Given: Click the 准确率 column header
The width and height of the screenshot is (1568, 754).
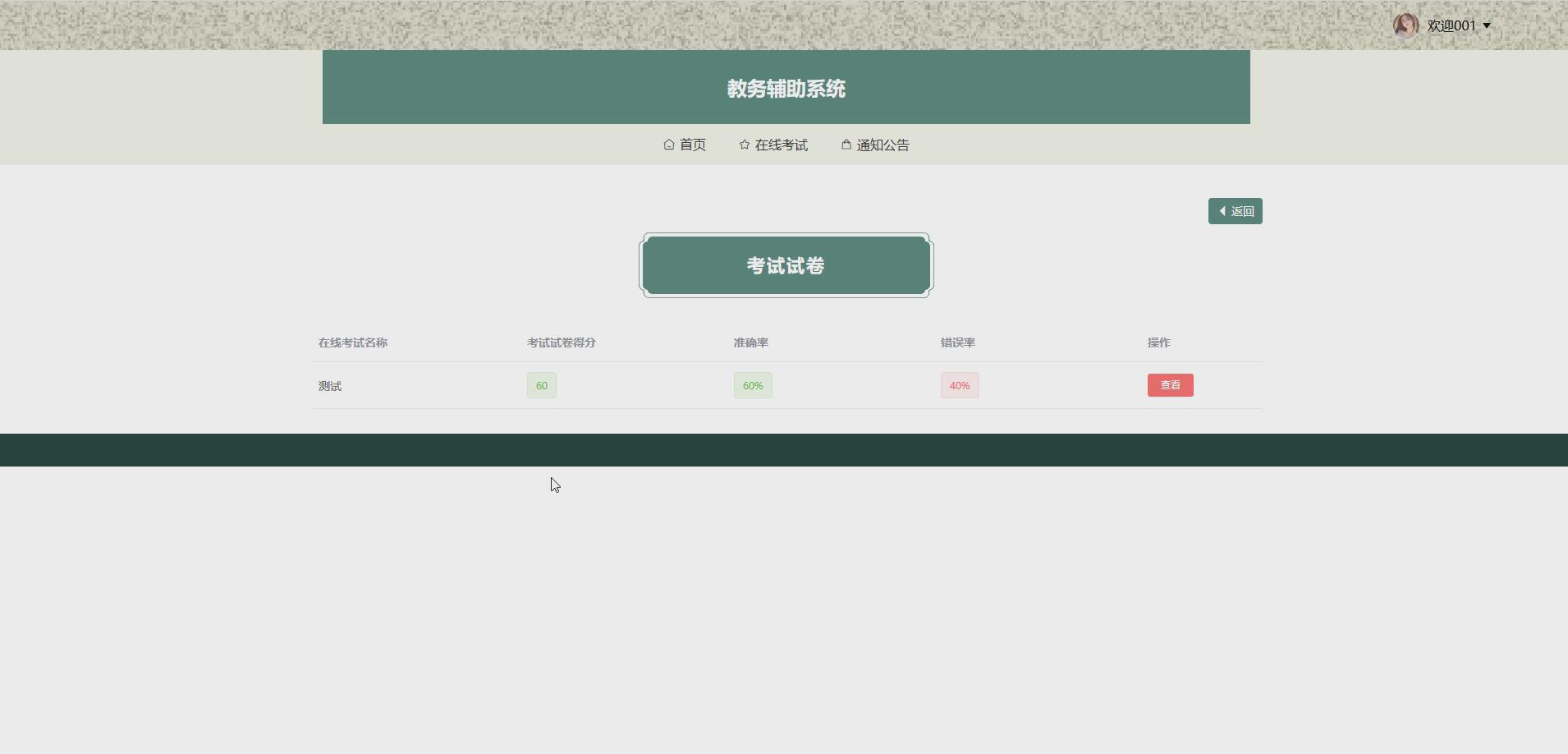Looking at the screenshot, I should click(750, 343).
